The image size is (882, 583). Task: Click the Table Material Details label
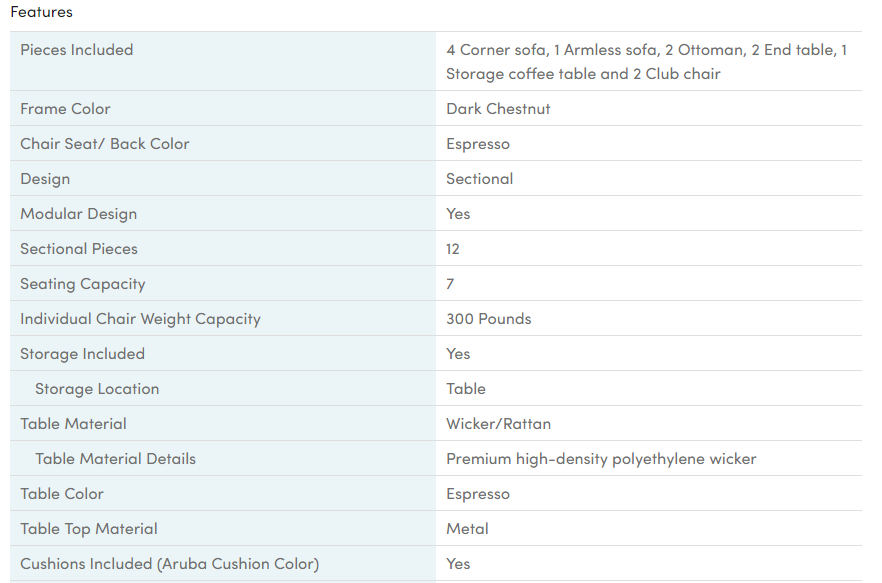point(115,459)
